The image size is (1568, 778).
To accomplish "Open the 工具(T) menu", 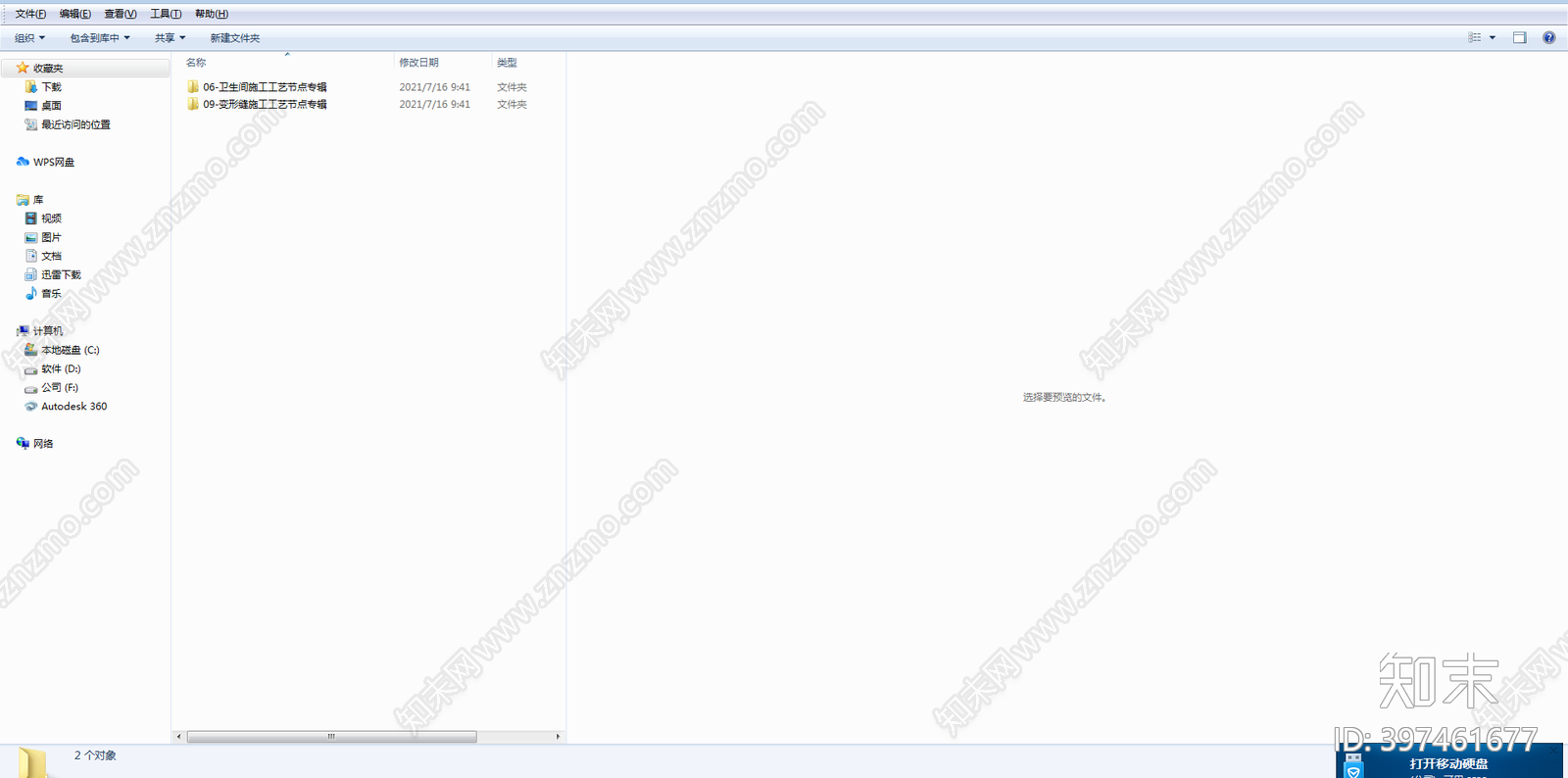I will click(x=166, y=14).
